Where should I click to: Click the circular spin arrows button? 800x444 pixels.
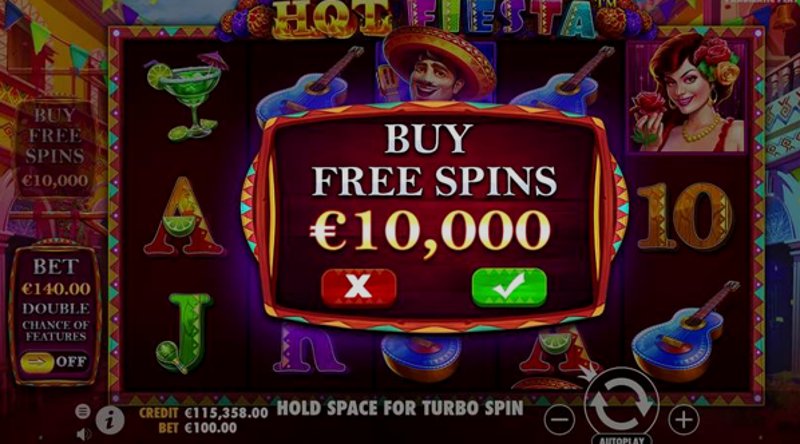[x=621, y=403]
